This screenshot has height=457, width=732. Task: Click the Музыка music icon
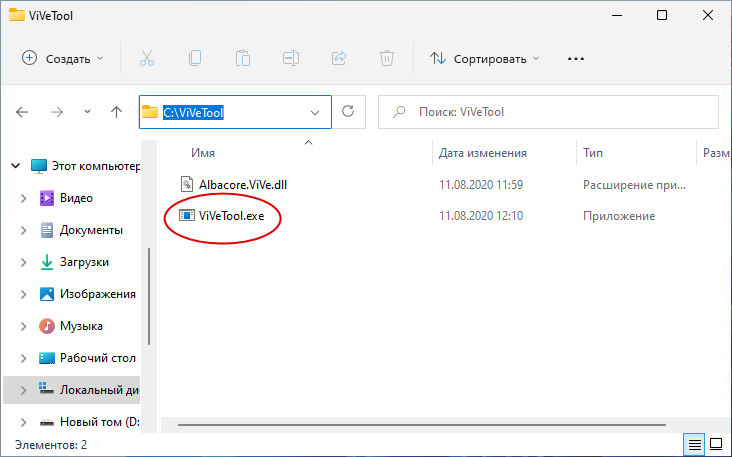coord(47,326)
